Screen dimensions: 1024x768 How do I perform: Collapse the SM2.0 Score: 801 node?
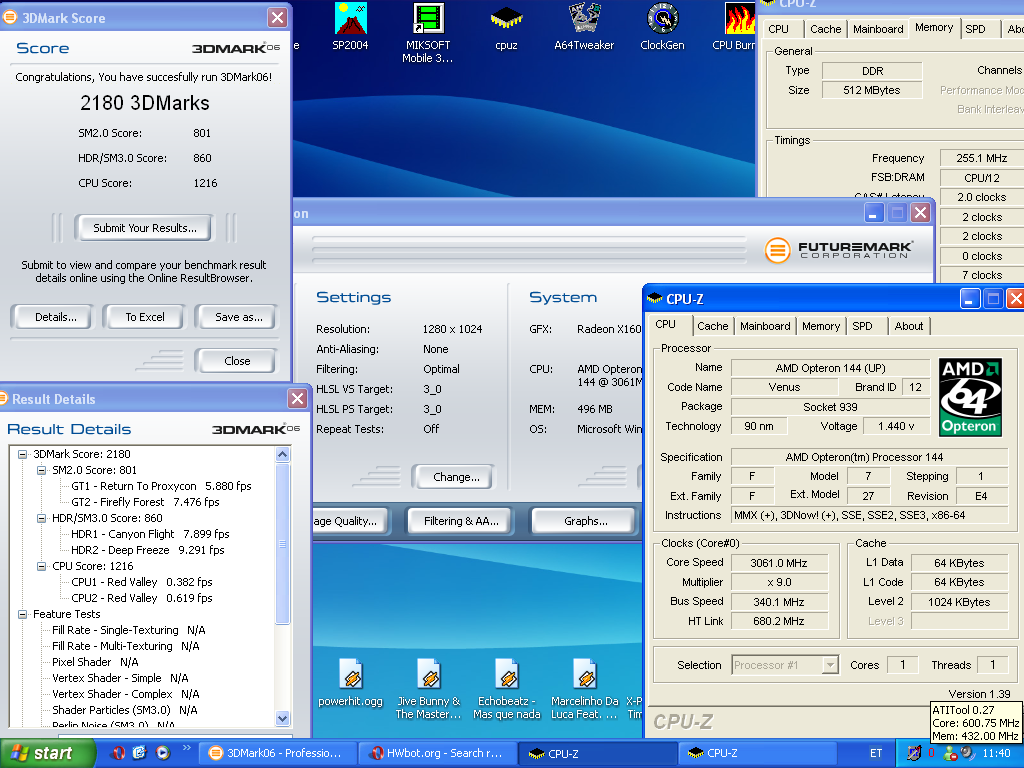pyautogui.click(x=42, y=470)
